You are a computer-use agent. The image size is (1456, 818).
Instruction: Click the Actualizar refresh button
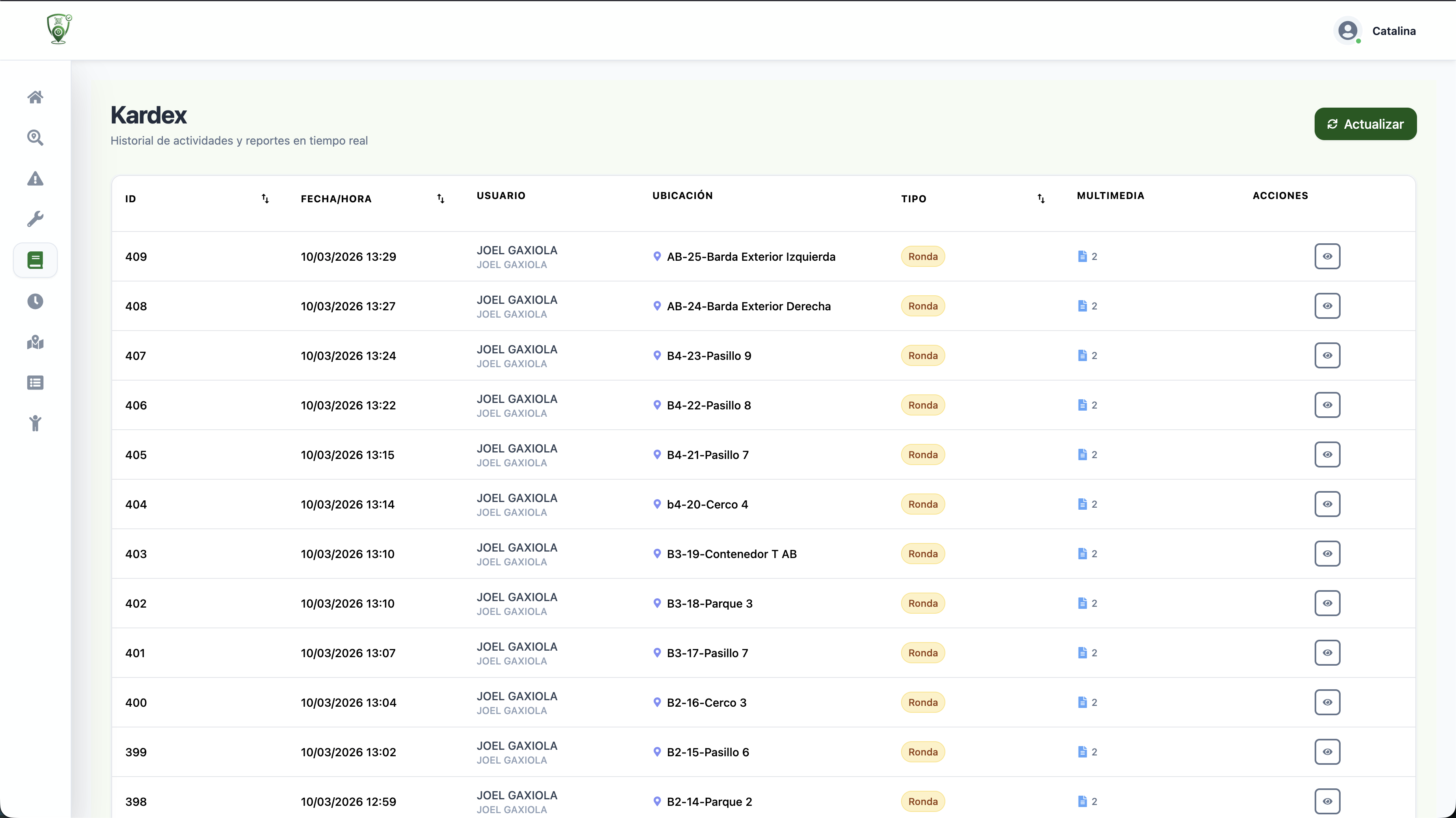point(1365,124)
